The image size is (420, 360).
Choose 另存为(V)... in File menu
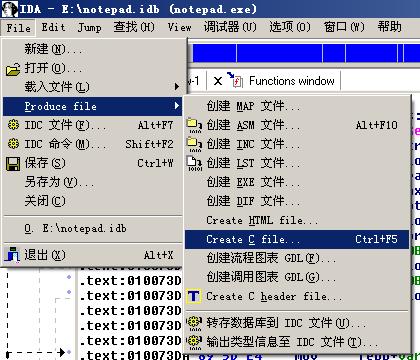93,182
